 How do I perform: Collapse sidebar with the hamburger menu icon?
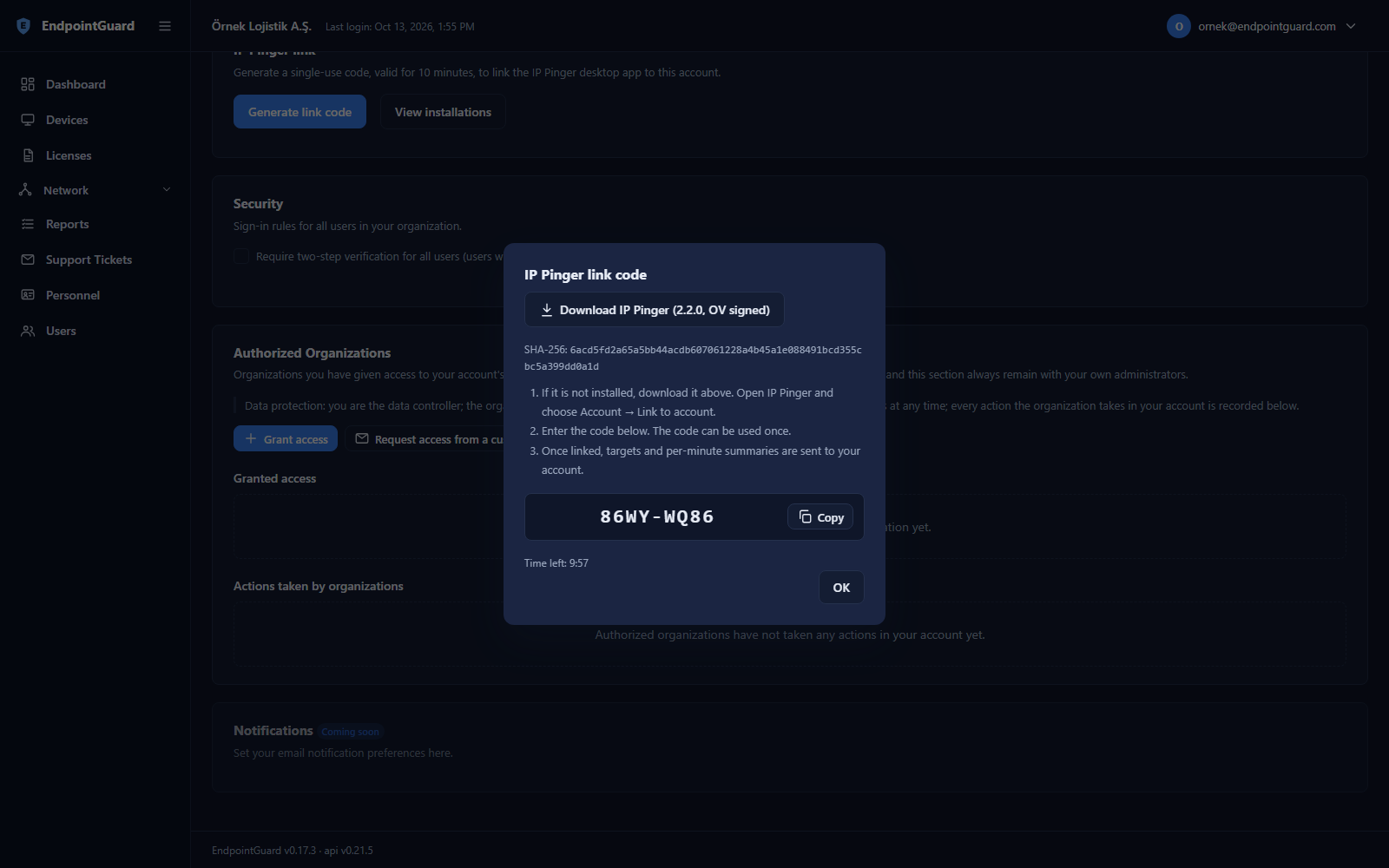click(165, 26)
